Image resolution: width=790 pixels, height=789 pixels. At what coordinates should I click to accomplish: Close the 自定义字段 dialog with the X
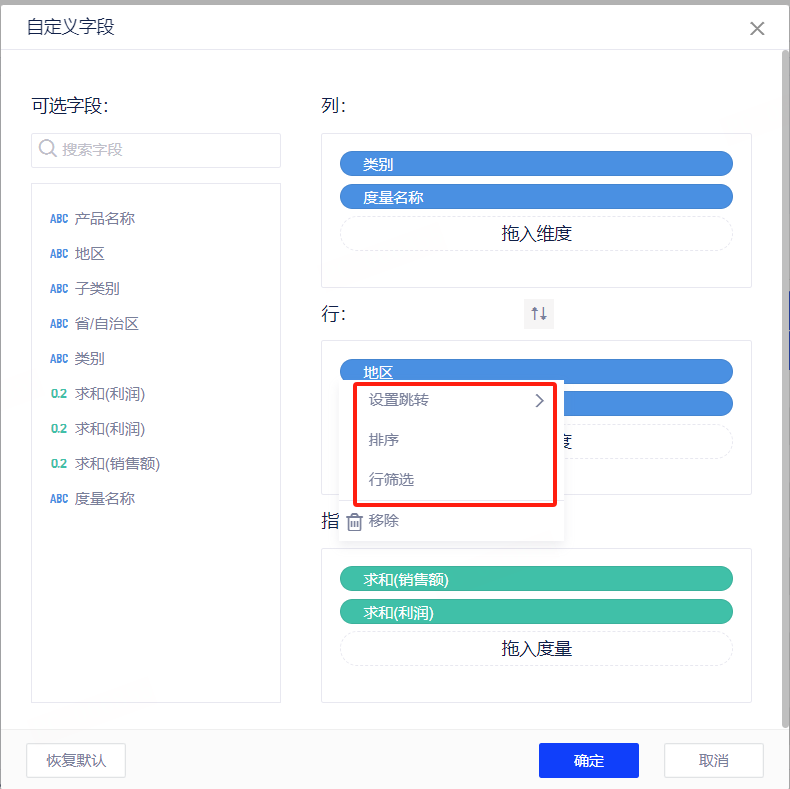coord(757,28)
